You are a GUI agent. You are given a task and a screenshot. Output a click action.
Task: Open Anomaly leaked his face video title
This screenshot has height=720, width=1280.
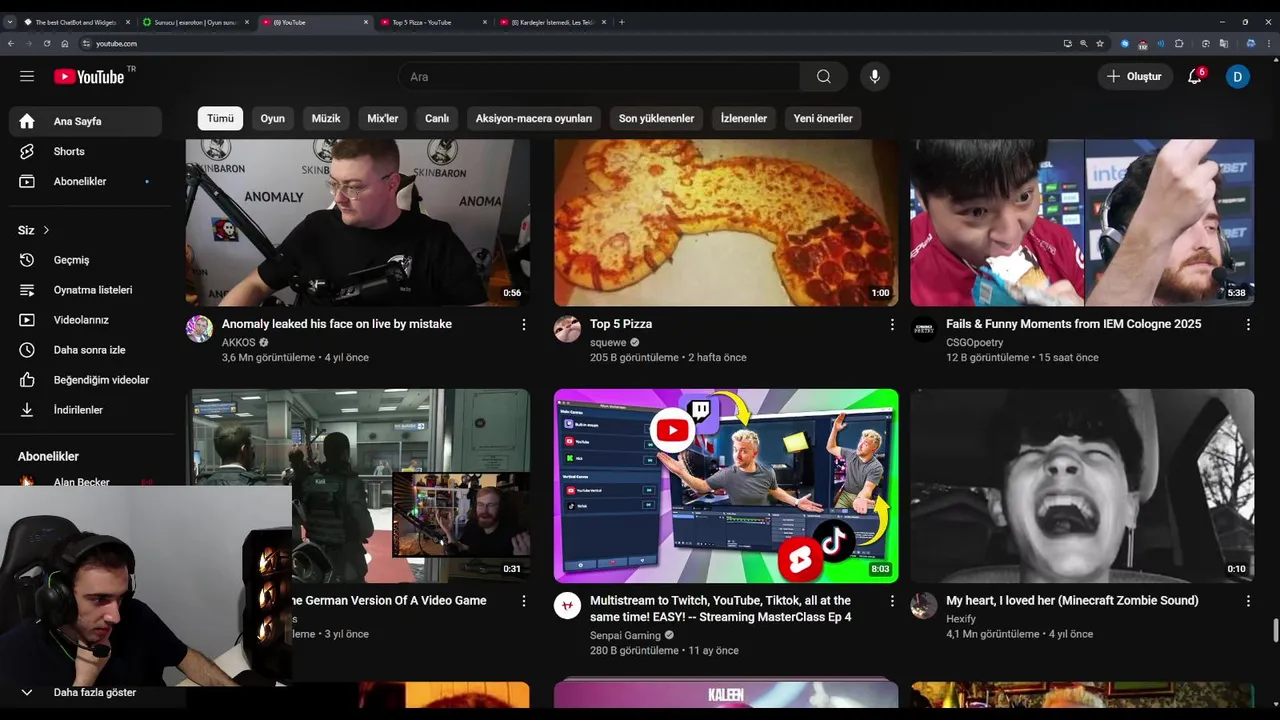pos(337,324)
